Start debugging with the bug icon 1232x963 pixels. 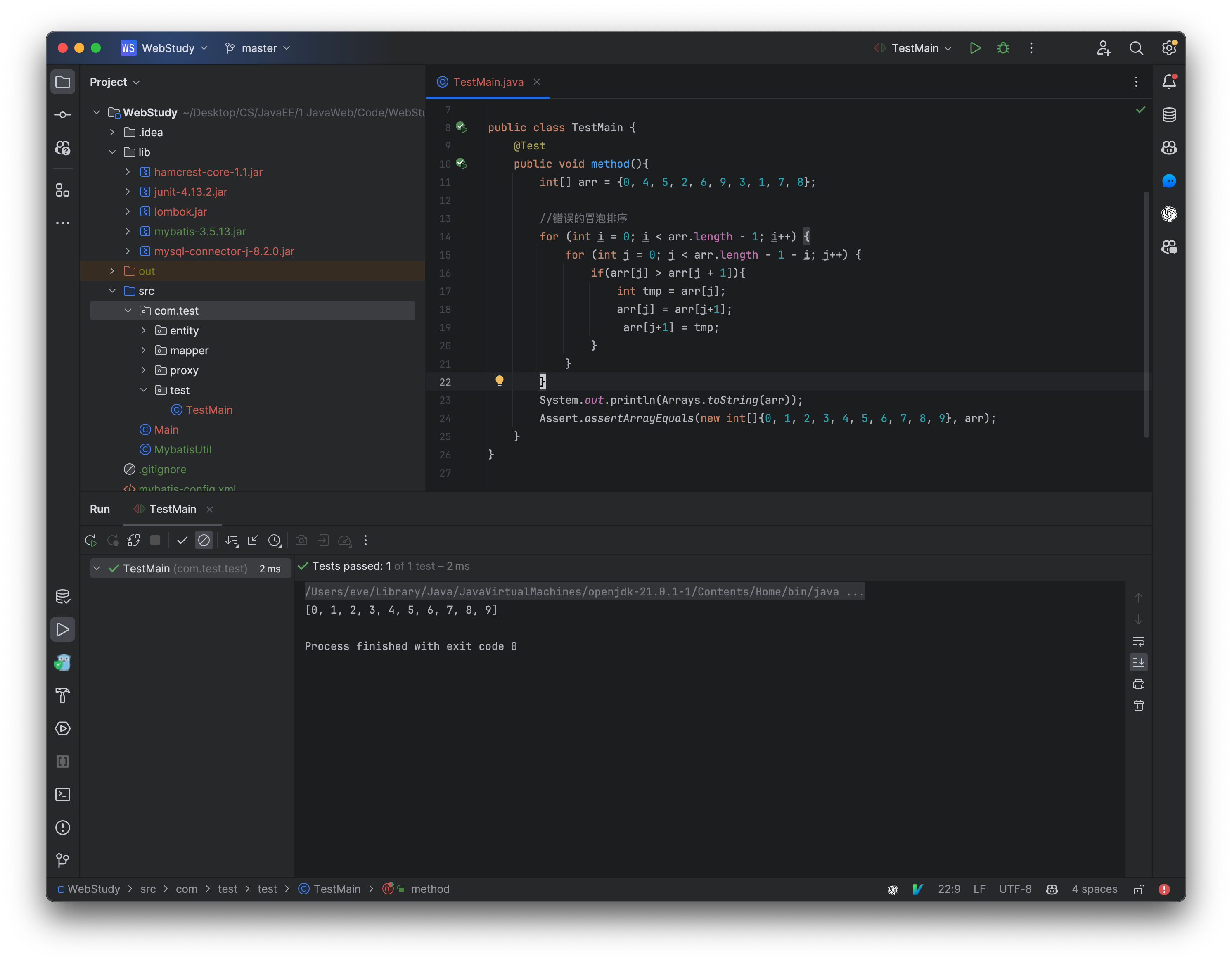coord(1003,48)
